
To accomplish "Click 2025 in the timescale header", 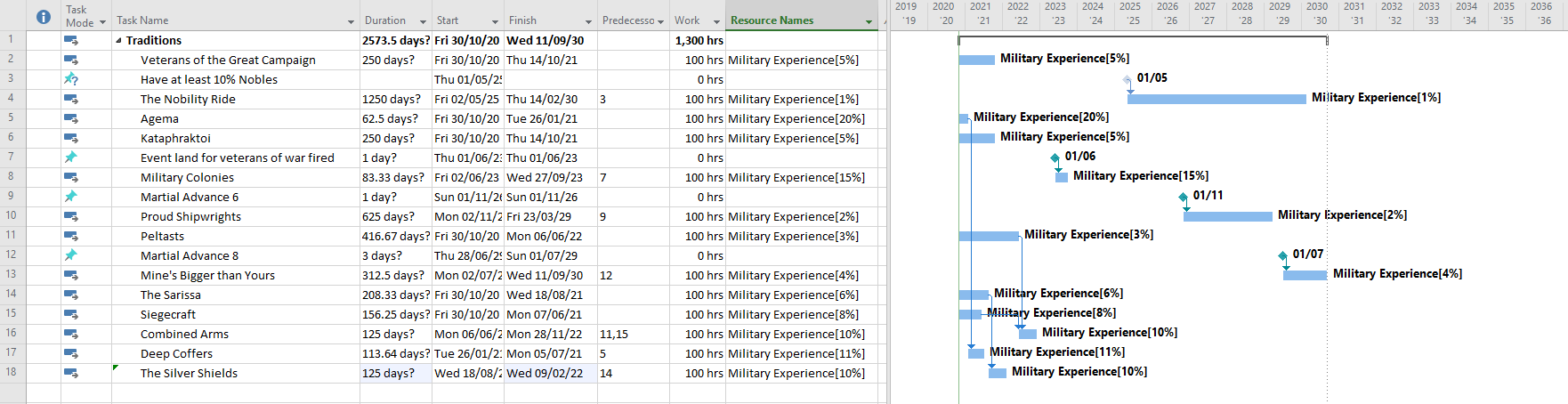I will [1129, 6].
